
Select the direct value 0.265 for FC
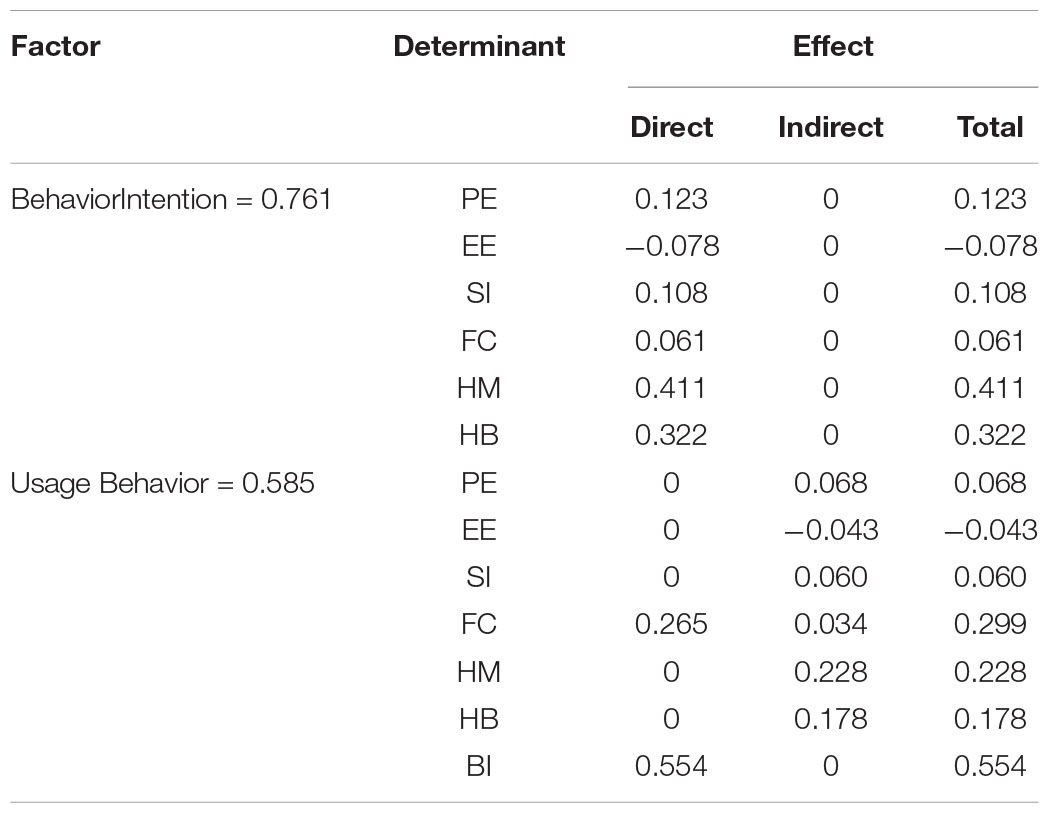point(671,625)
